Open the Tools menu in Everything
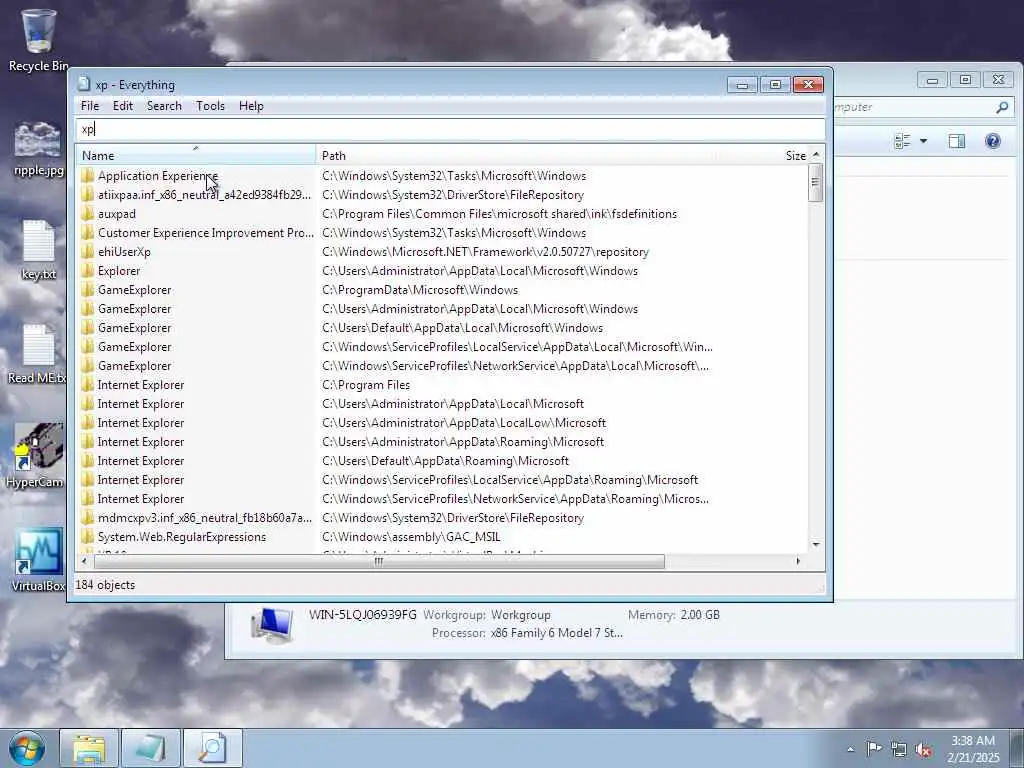Screen dimensions: 1024x768 [210, 106]
